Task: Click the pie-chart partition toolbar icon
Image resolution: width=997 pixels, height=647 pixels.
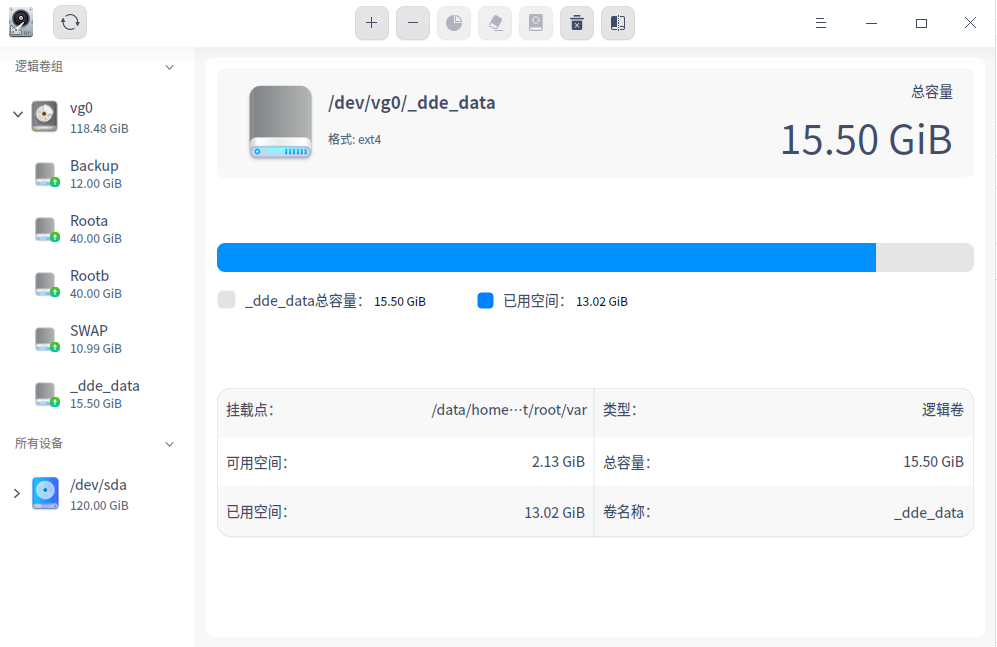Action: coord(454,24)
